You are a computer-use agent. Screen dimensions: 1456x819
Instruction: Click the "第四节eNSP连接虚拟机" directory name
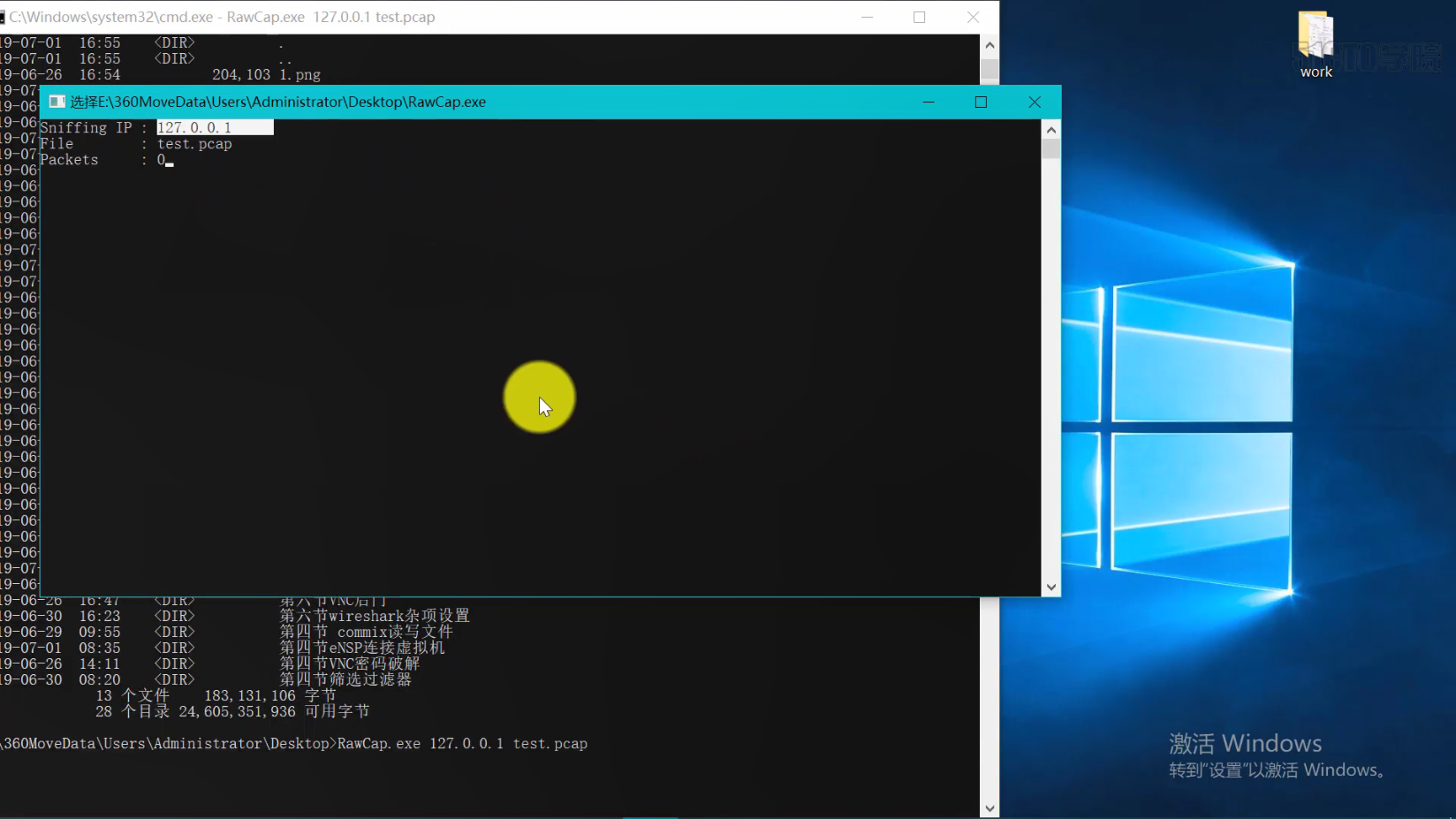[x=362, y=648]
